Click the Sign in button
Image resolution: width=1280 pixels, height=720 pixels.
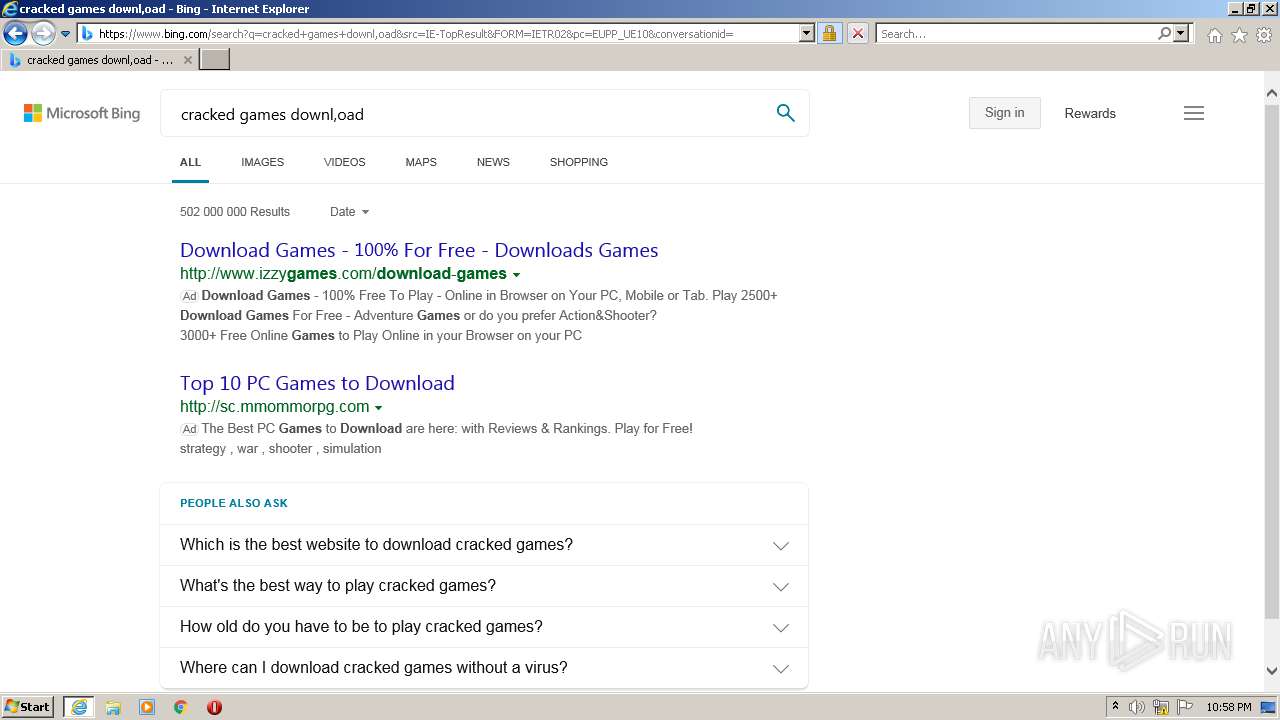point(1004,113)
